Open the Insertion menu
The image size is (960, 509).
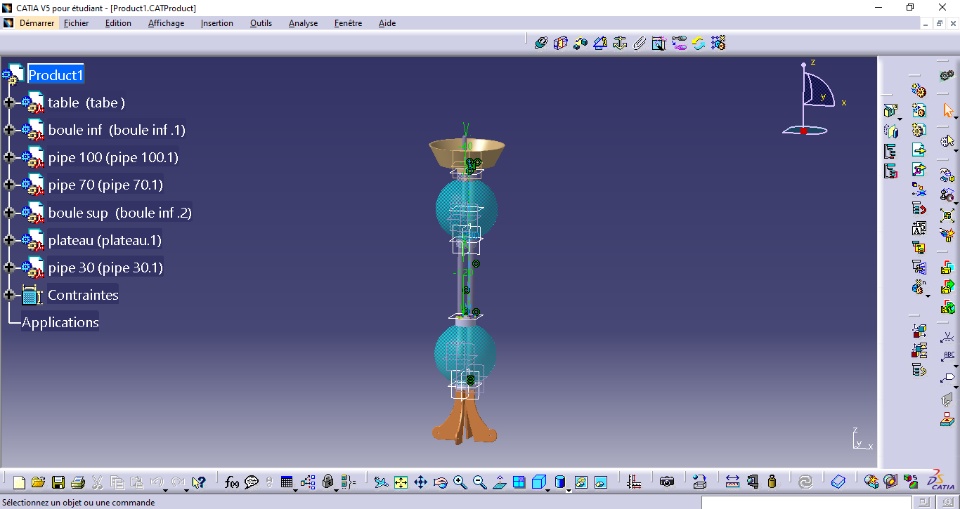[x=217, y=23]
